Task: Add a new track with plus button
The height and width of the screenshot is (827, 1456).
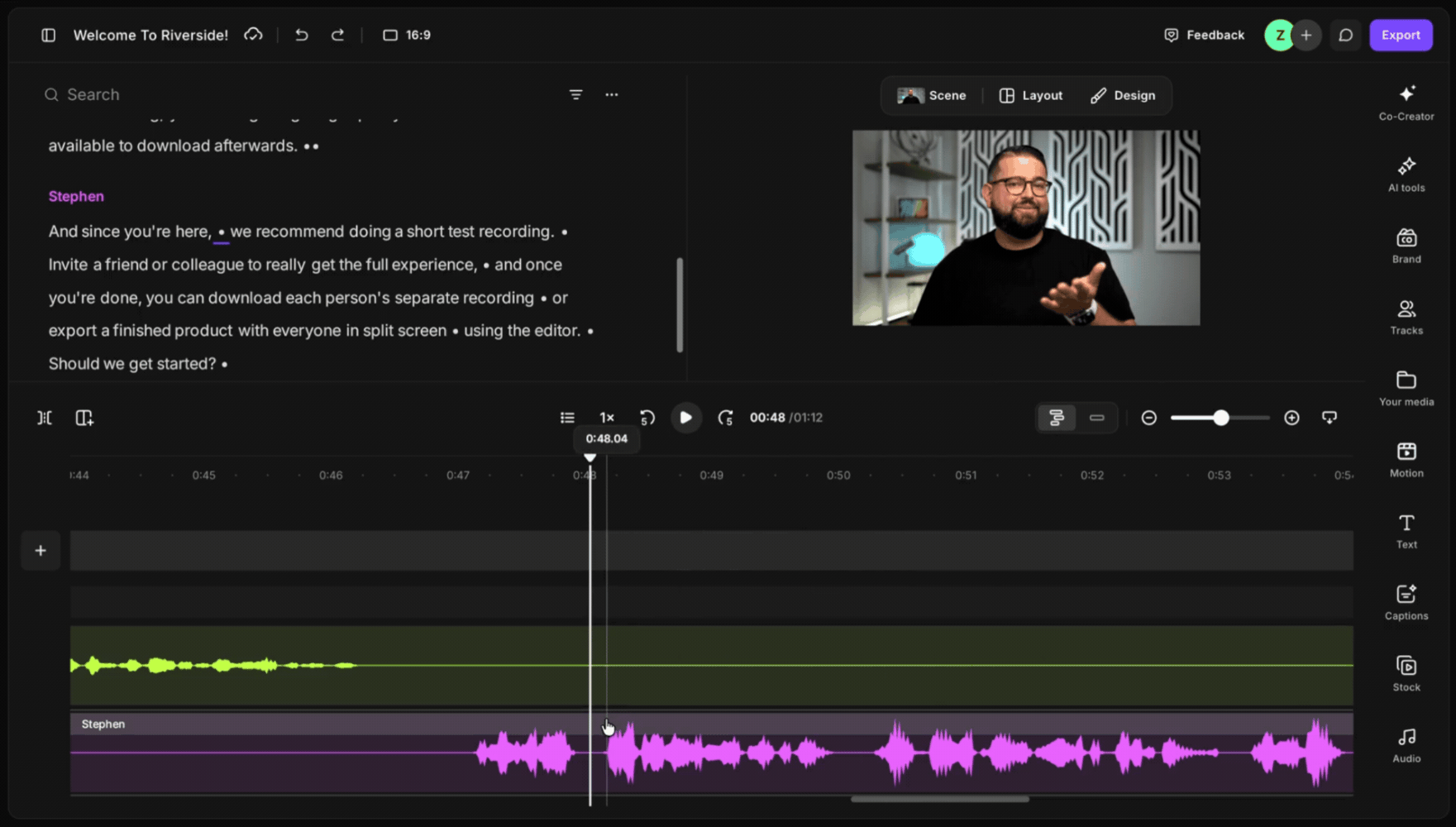Action: (41, 551)
